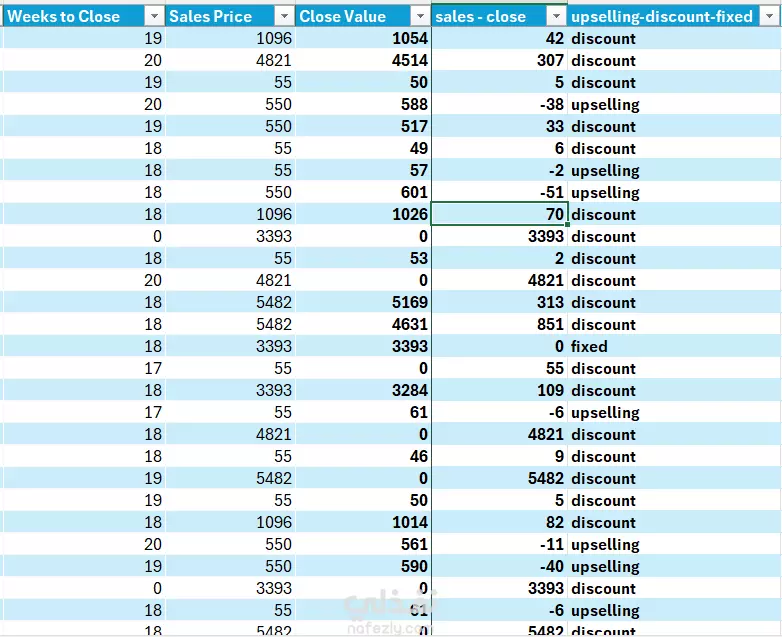The height and width of the screenshot is (637, 782).
Task: Click the Close Value cell 590
Action: click(363, 566)
